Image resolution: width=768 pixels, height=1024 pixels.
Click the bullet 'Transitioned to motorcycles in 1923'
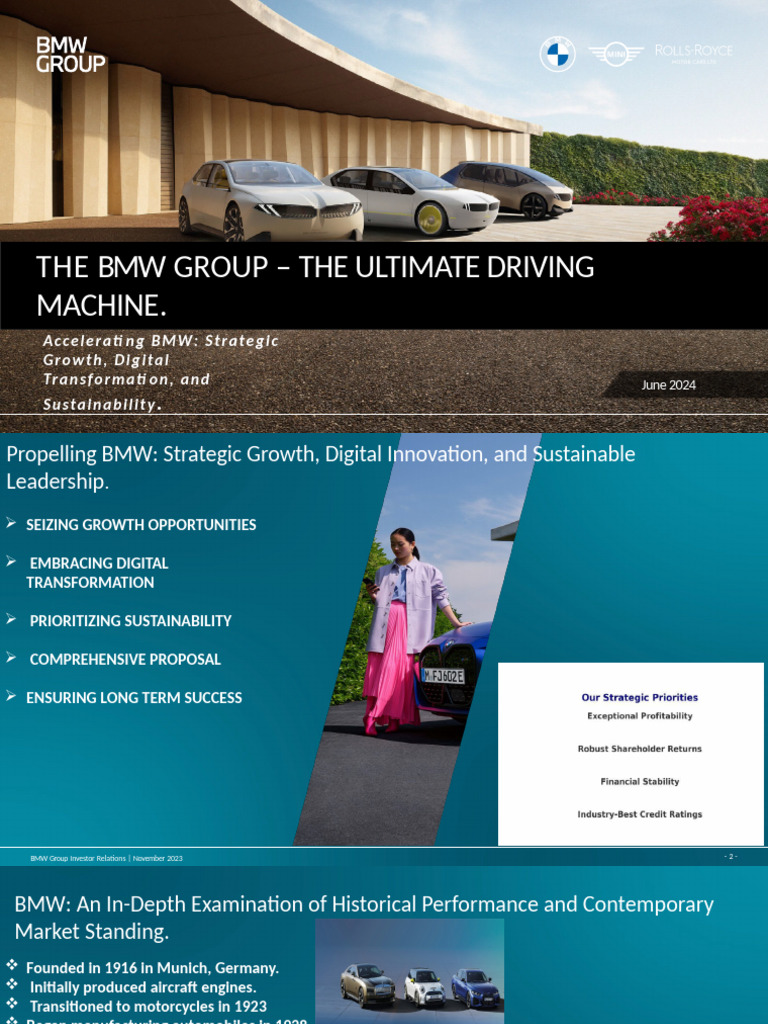click(148, 1006)
